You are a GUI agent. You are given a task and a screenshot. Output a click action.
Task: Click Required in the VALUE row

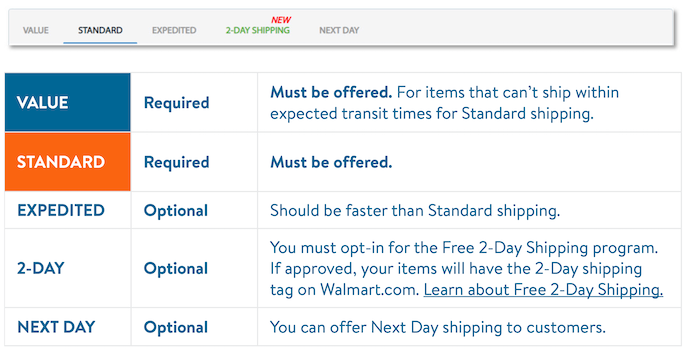(x=176, y=103)
